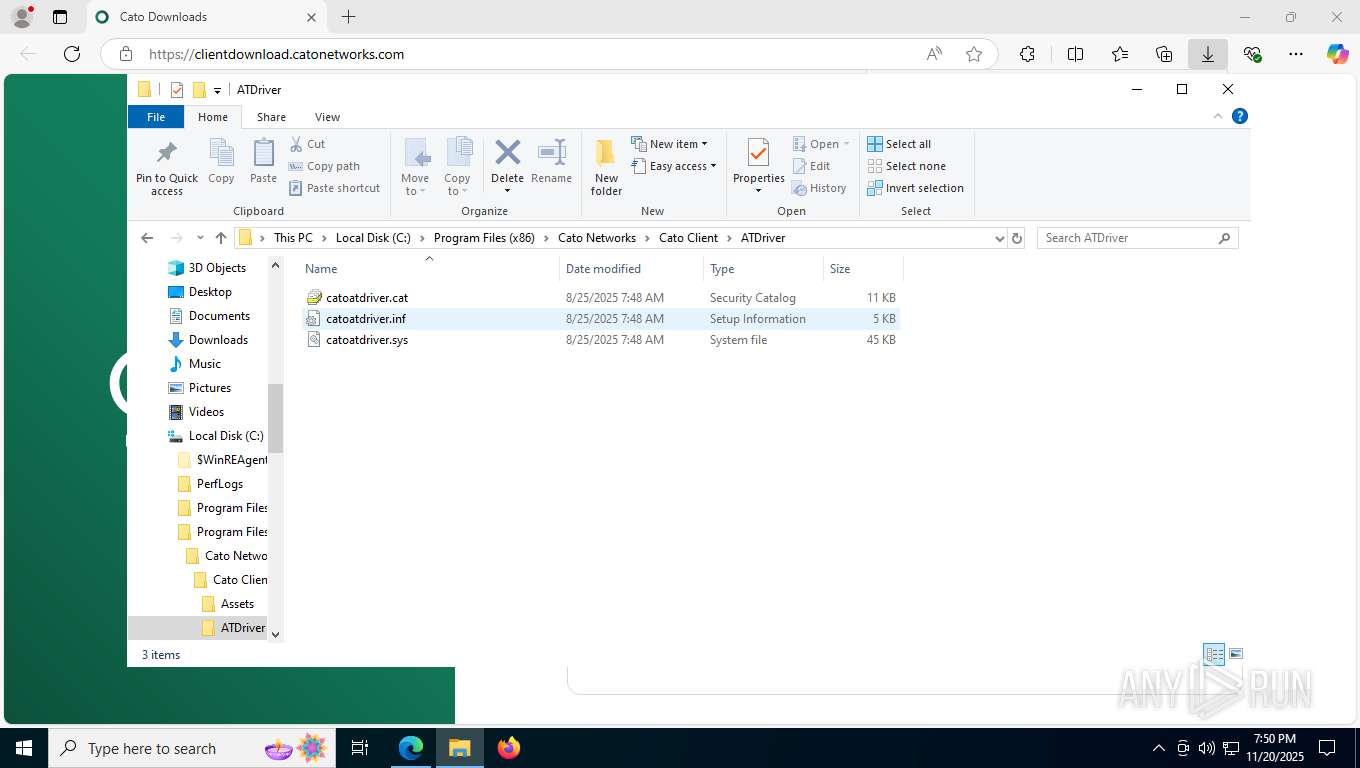
Task: Switch to large icons view layout
Action: point(1236,654)
